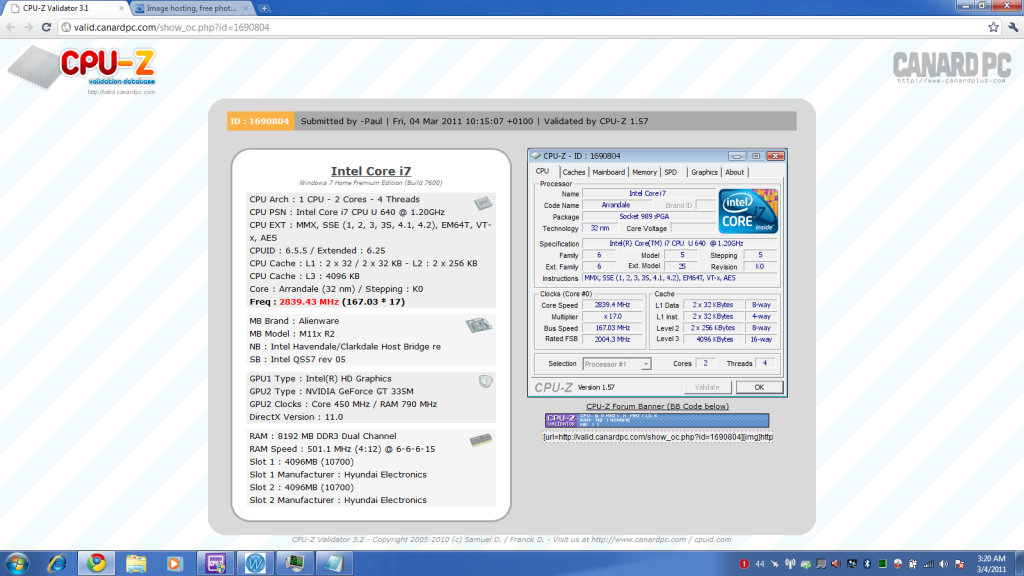Launch Internet Explorer from the taskbar
The height and width of the screenshot is (576, 1024).
(x=57, y=563)
